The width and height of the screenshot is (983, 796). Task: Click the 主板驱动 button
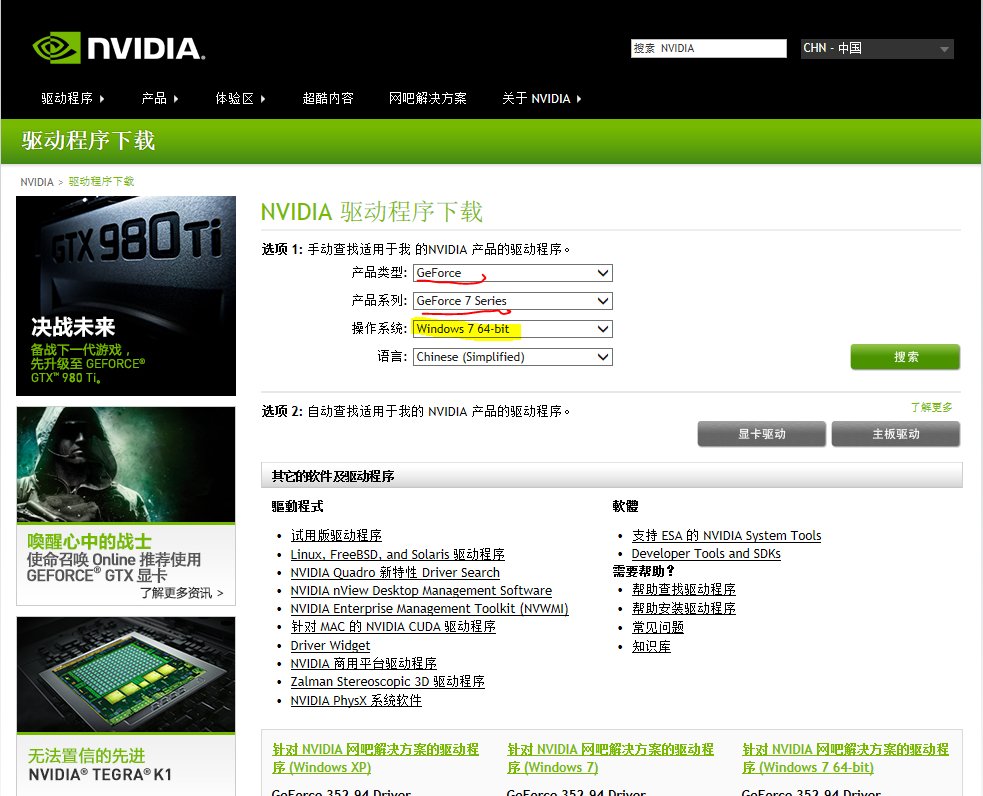[x=895, y=433]
